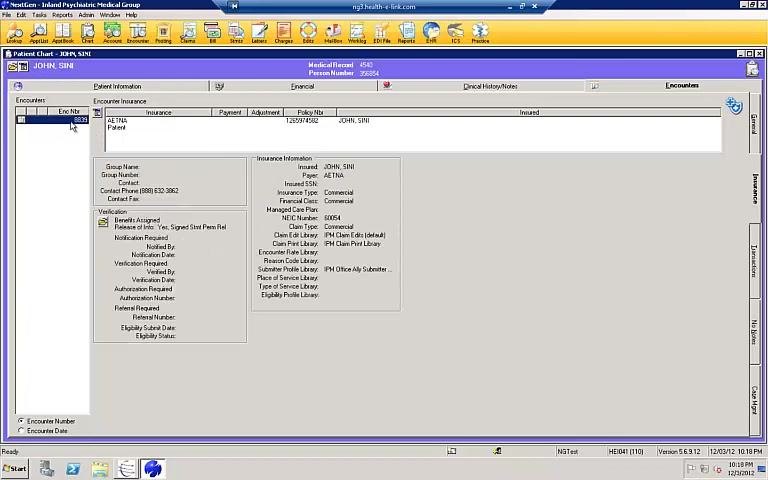Open the Transactions vertical side tab
This screenshot has height=480, width=768.
pos(754,261)
